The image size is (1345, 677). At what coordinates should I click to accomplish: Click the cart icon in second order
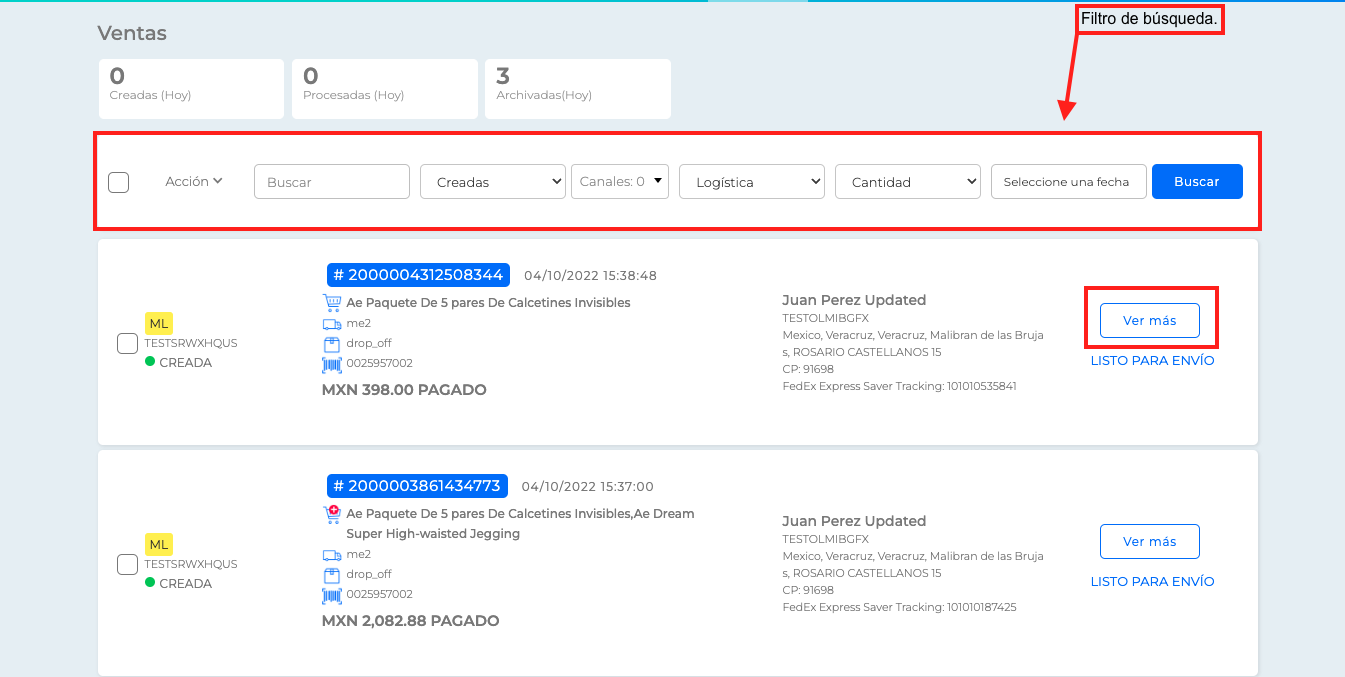332,514
